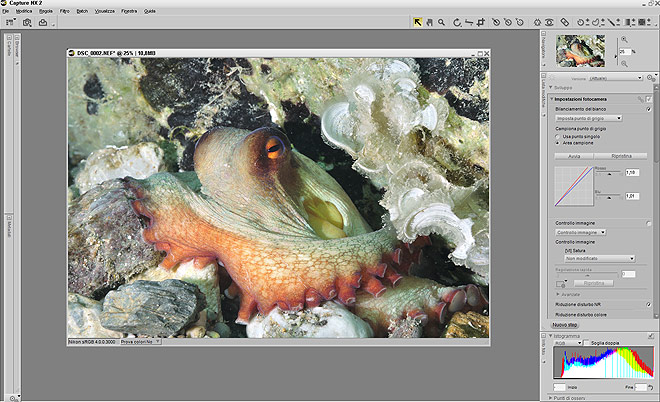
Task: Open 'Imposta punto di grigio' dropdown
Action: point(588,119)
